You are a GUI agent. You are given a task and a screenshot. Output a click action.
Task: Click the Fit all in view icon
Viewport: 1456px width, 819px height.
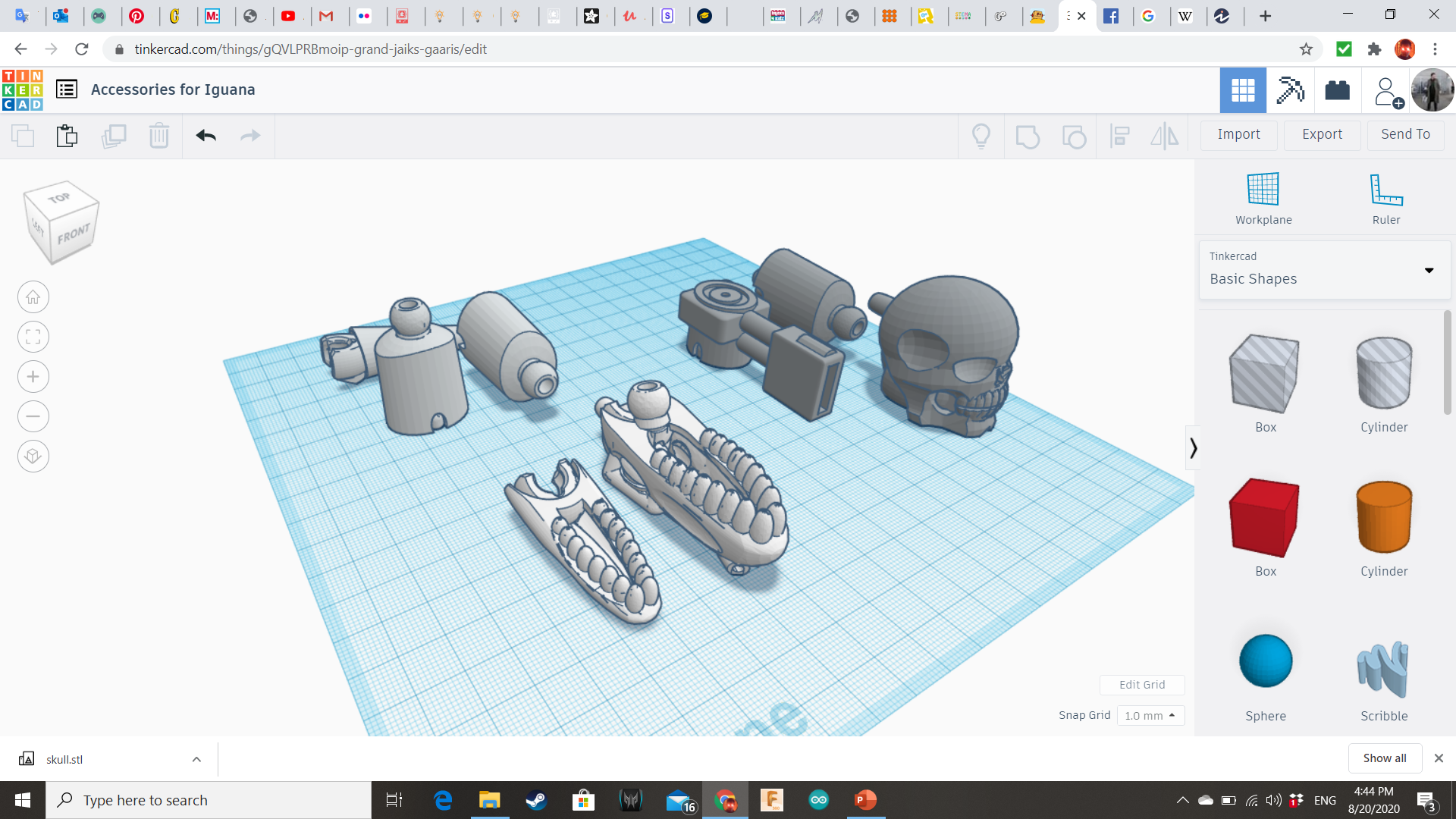[33, 337]
